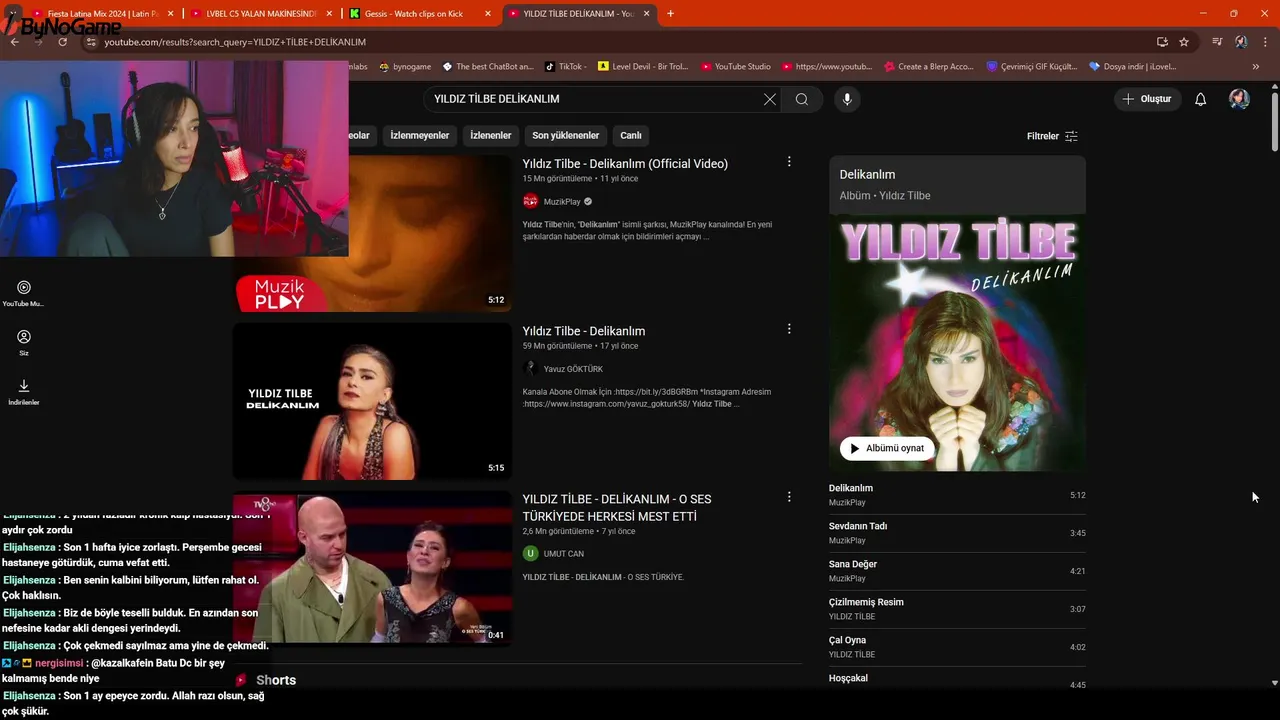Open the media control icon in browser toolbar
Viewport: 1280px width, 720px height.
(1217, 42)
